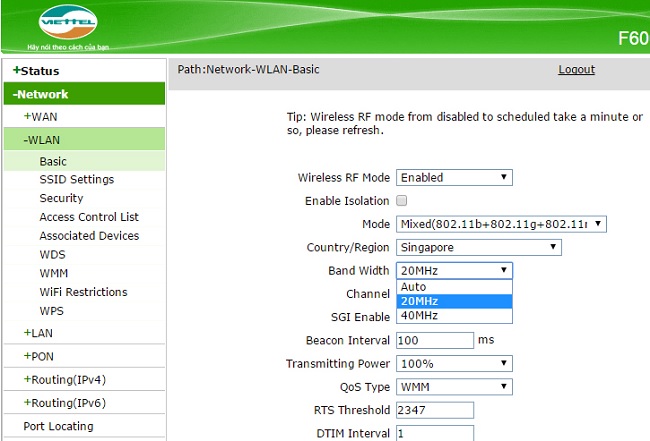Click the Viettel logo
The height and width of the screenshot is (441, 650).
pyautogui.click(x=68, y=26)
